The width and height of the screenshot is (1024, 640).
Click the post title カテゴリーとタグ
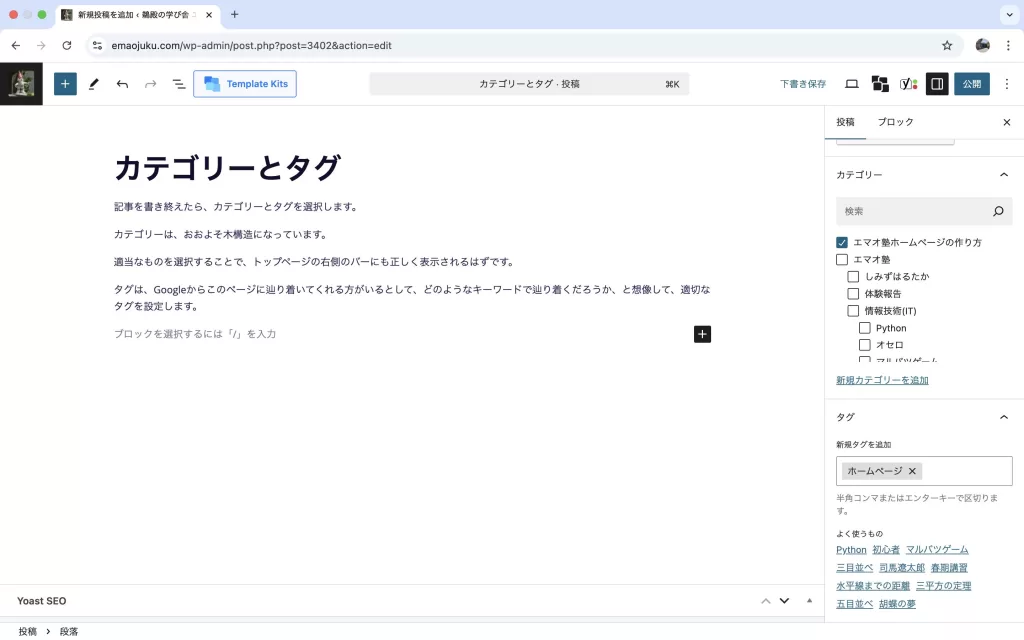227,168
